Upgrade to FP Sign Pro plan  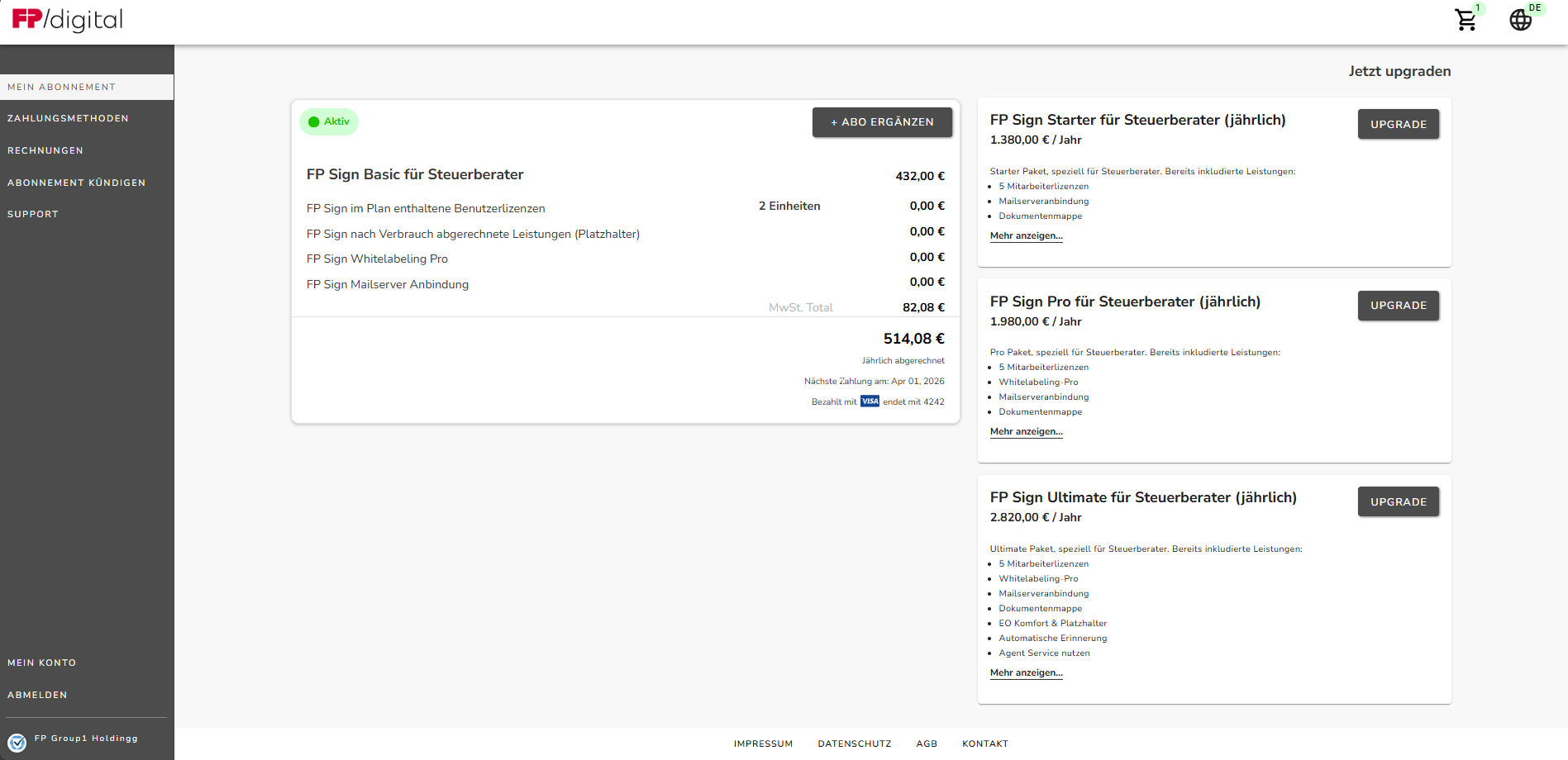coord(1399,306)
